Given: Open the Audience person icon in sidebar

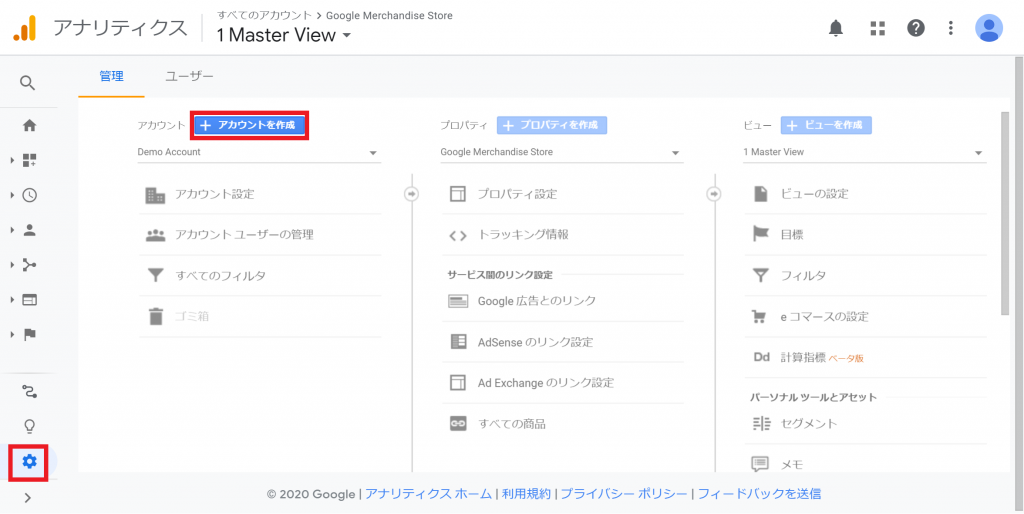Looking at the screenshot, I should point(29,230).
